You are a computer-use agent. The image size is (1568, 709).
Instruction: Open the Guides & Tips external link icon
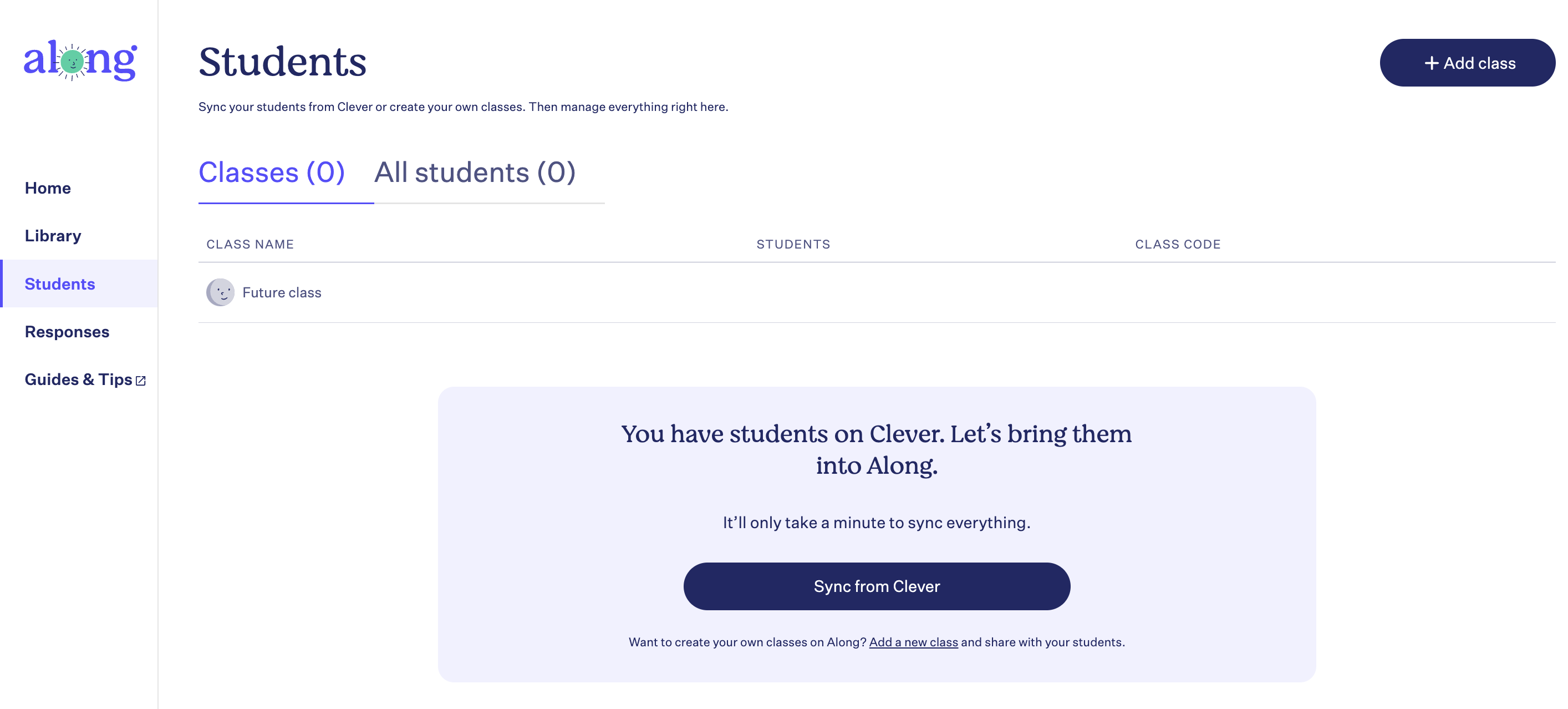141,381
